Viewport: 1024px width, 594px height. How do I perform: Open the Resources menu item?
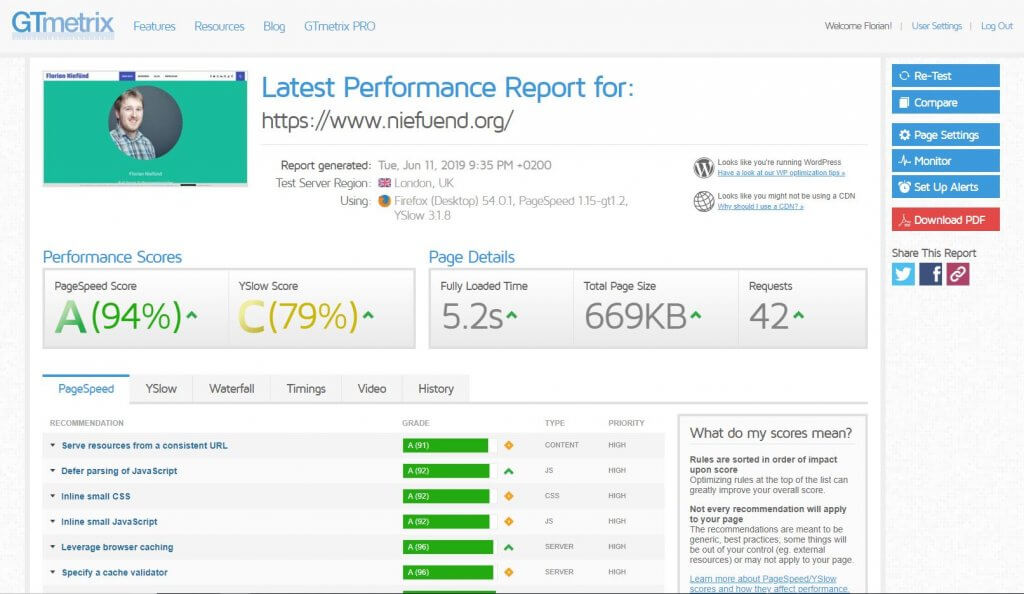pyautogui.click(x=219, y=26)
